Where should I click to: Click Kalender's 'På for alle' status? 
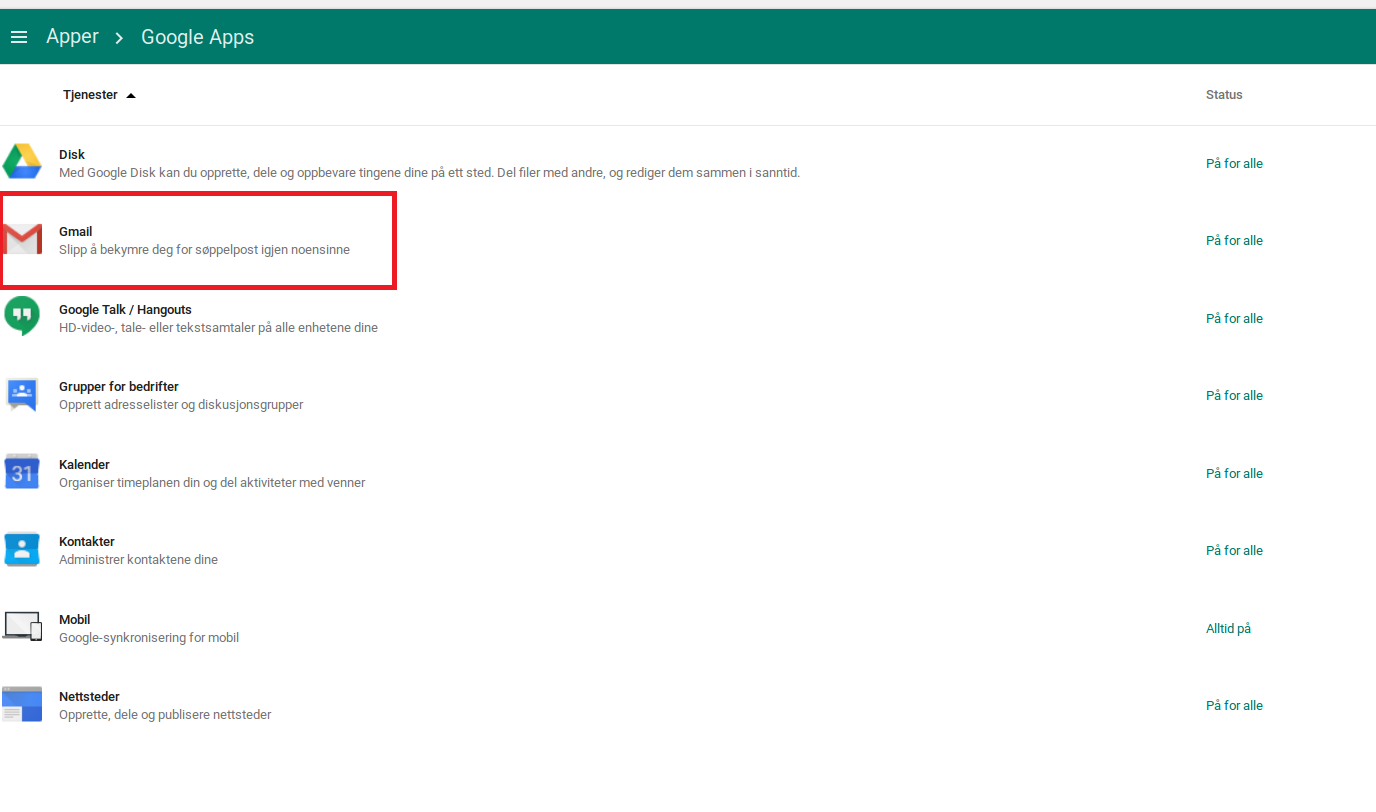point(1234,473)
